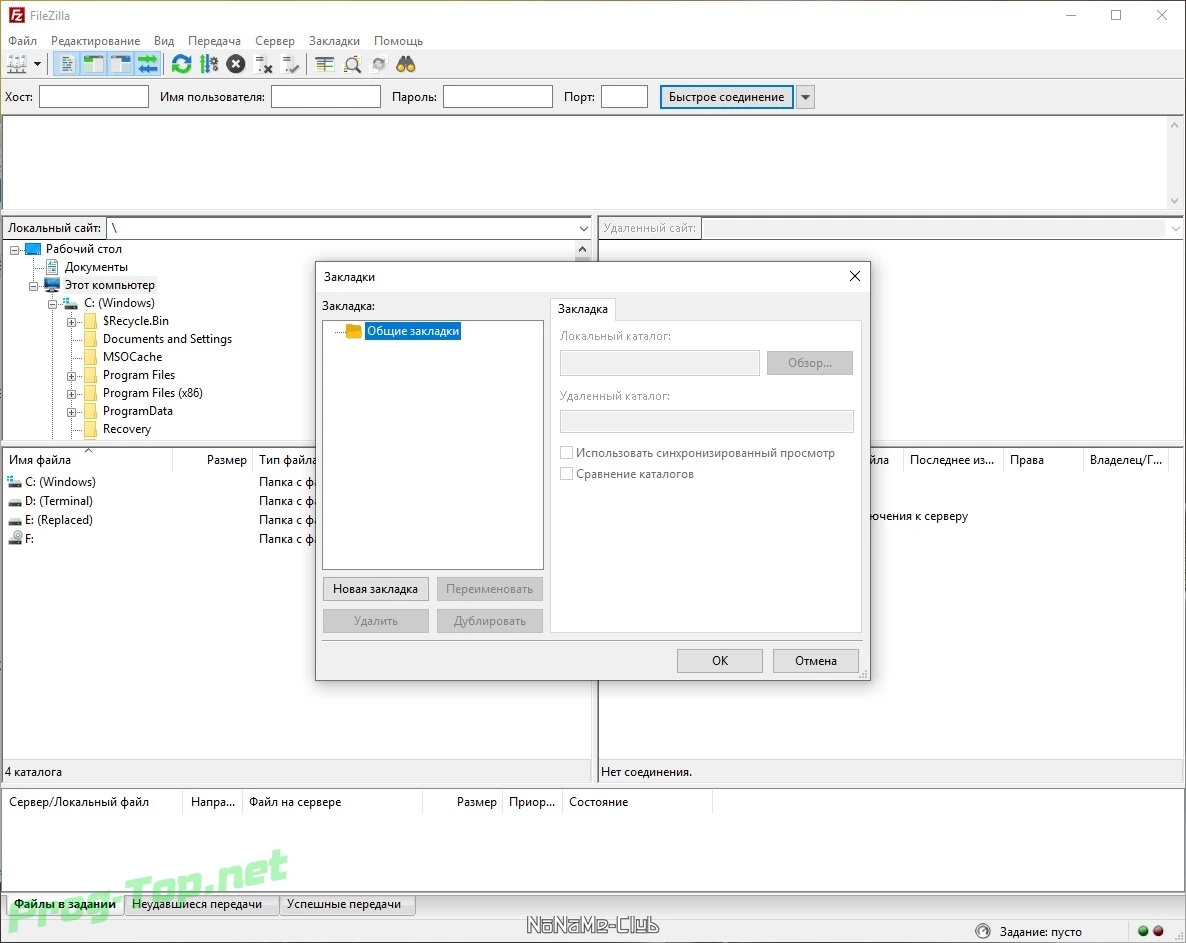The image size is (1186, 943).
Task: Open the Site Manager icon
Action: 17,65
